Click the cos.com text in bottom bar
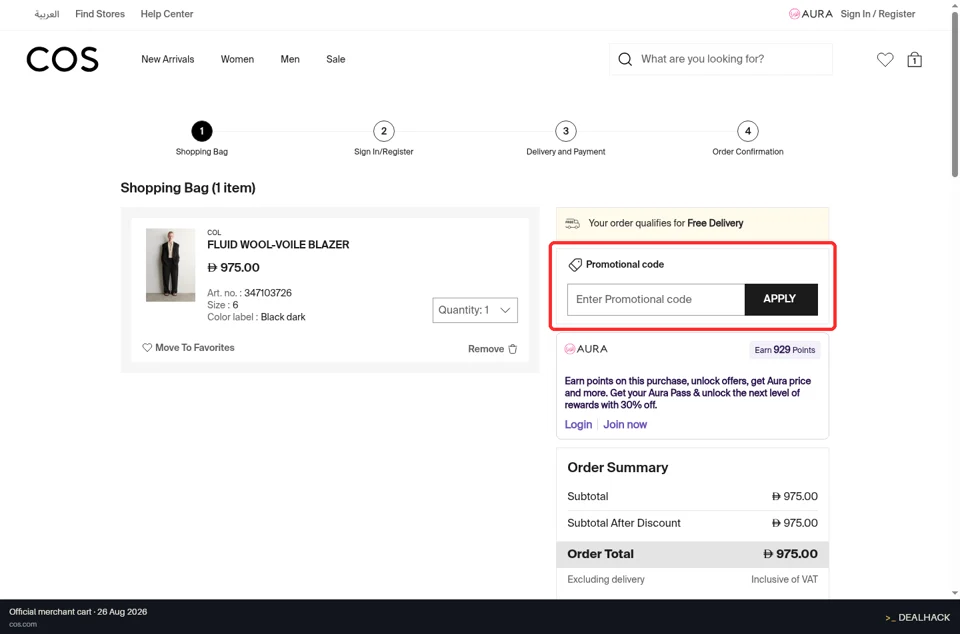This screenshot has height=634, width=960. pos(23,625)
